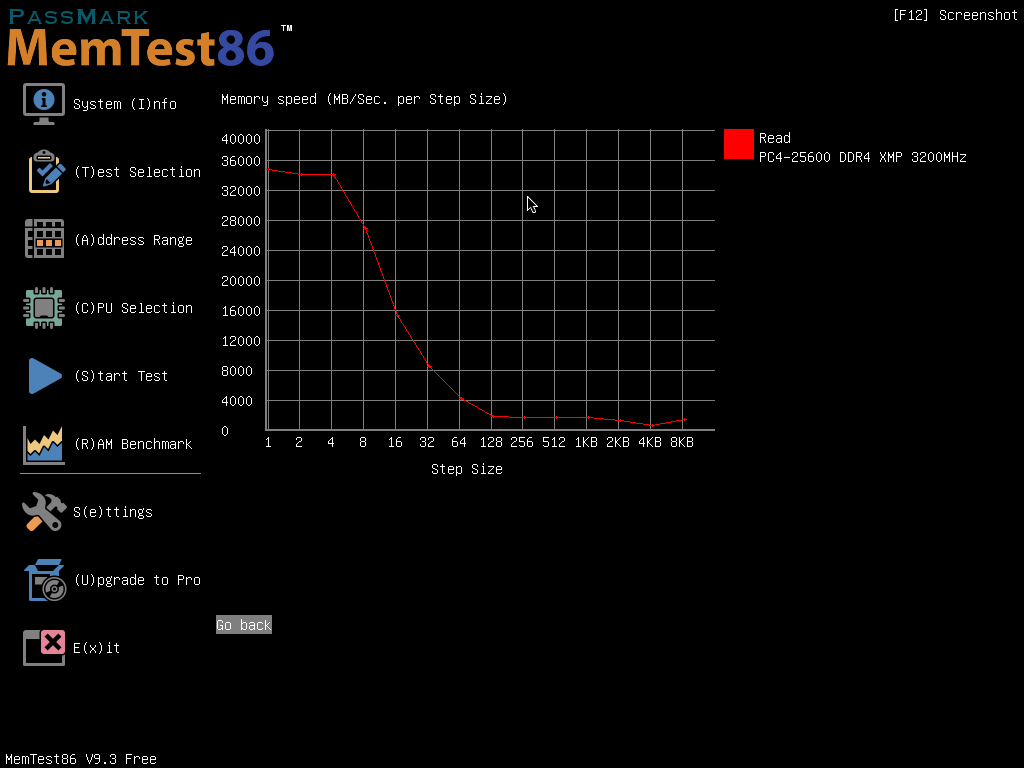1024x768 pixels.
Task: Open the CPU Selection chip icon
Action: coord(44,308)
